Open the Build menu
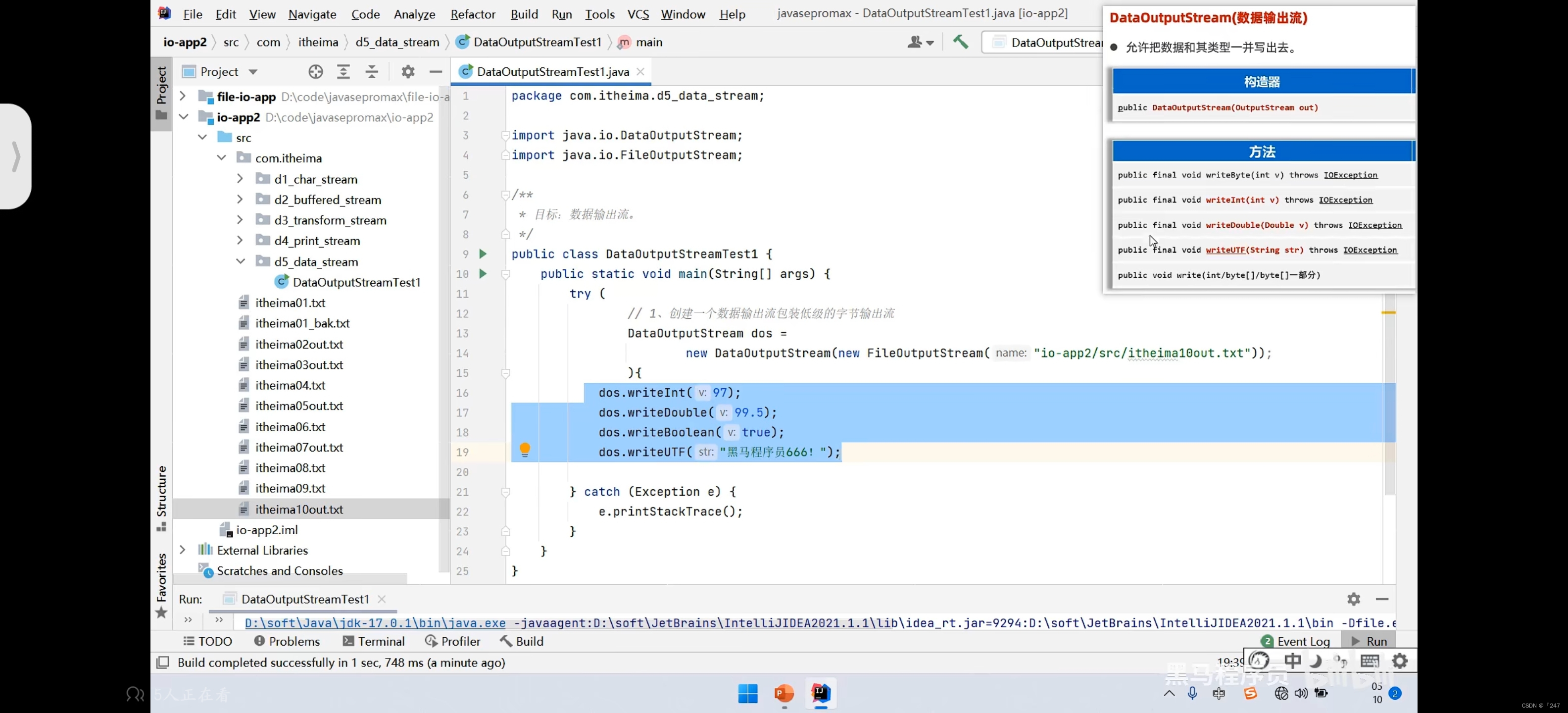Viewport: 1568px width, 713px height. [x=524, y=14]
